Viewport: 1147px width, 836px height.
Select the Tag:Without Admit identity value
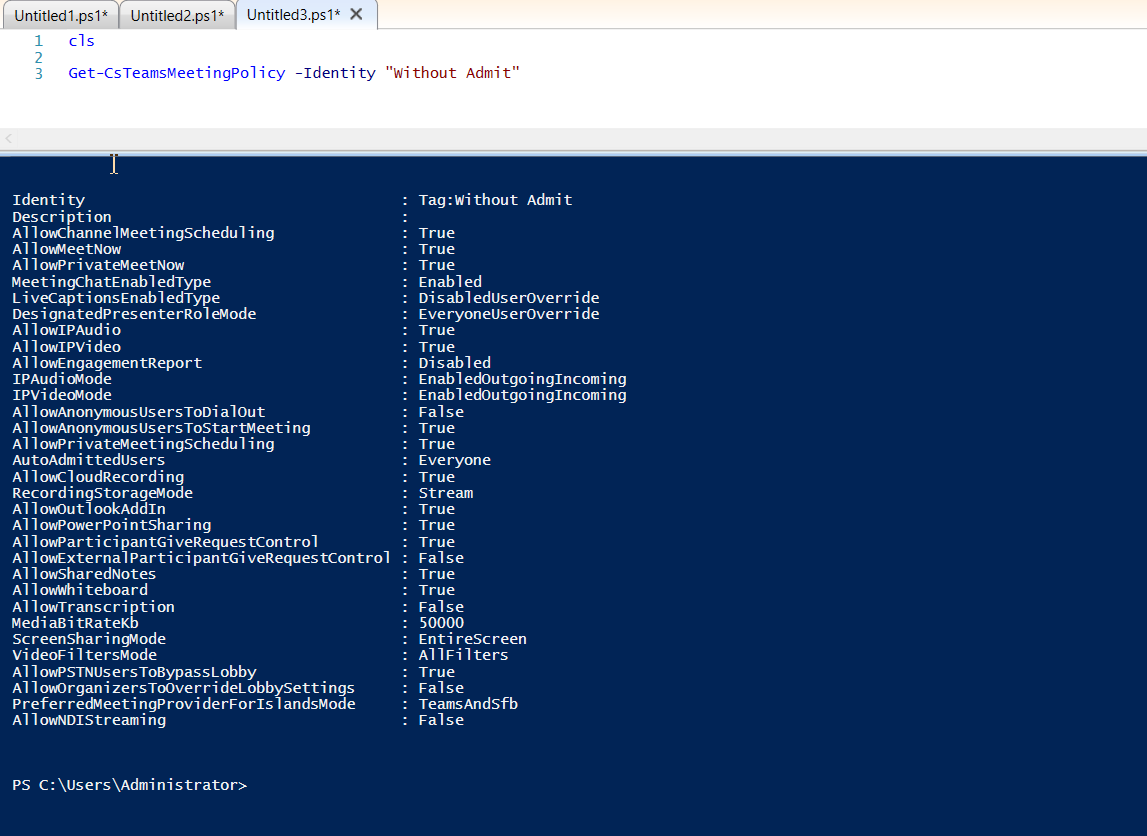496,199
